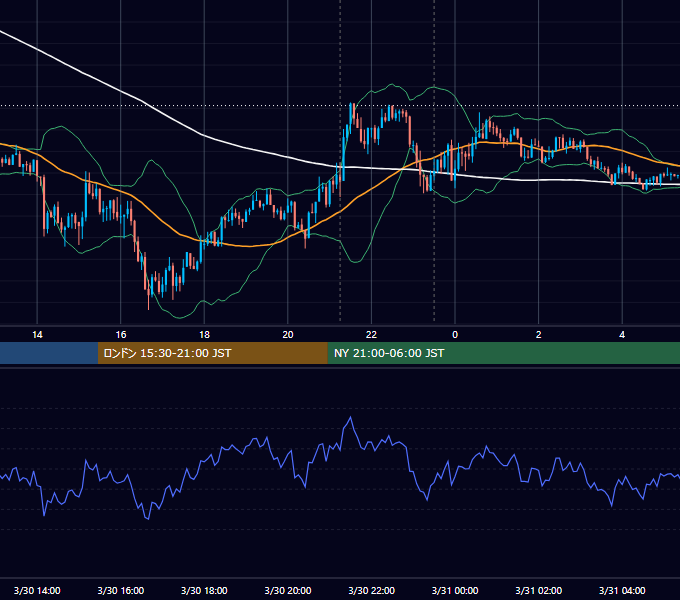Click the '2' hour label on the price chart axis
The image size is (680, 600).
point(539,335)
